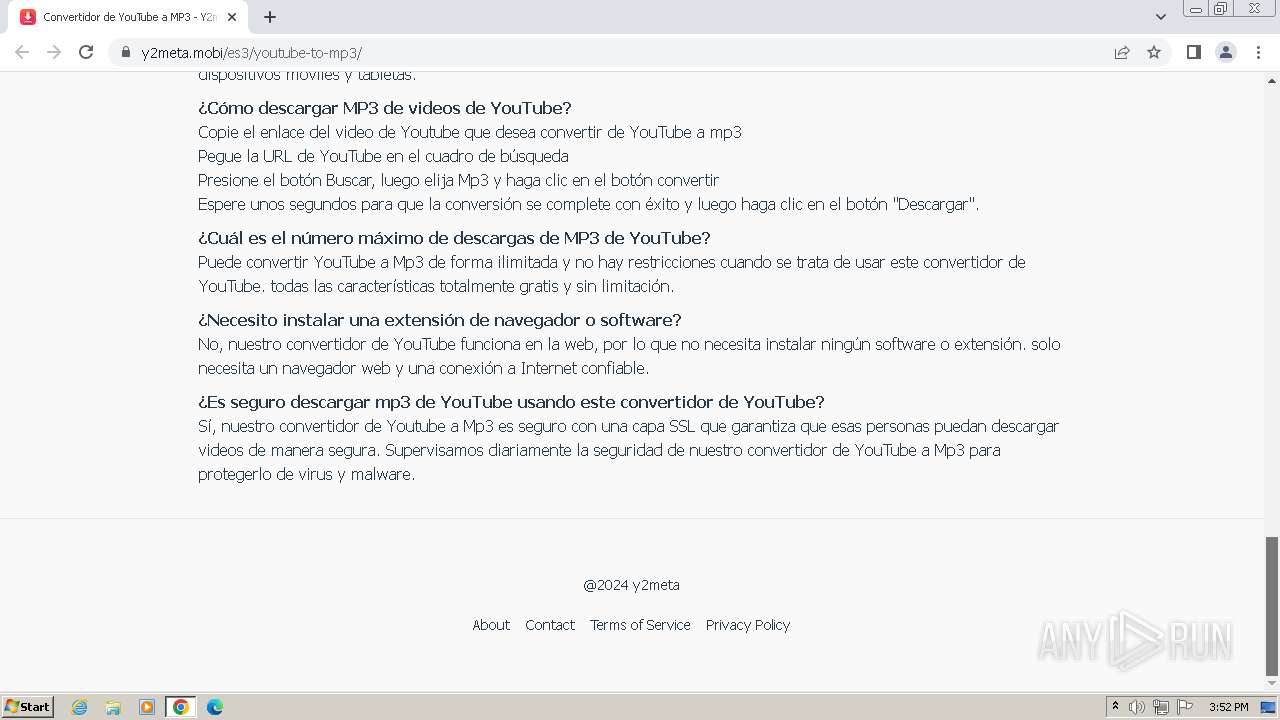The width and height of the screenshot is (1280, 720).
Task: Open the About link in footer
Action: [491, 625]
